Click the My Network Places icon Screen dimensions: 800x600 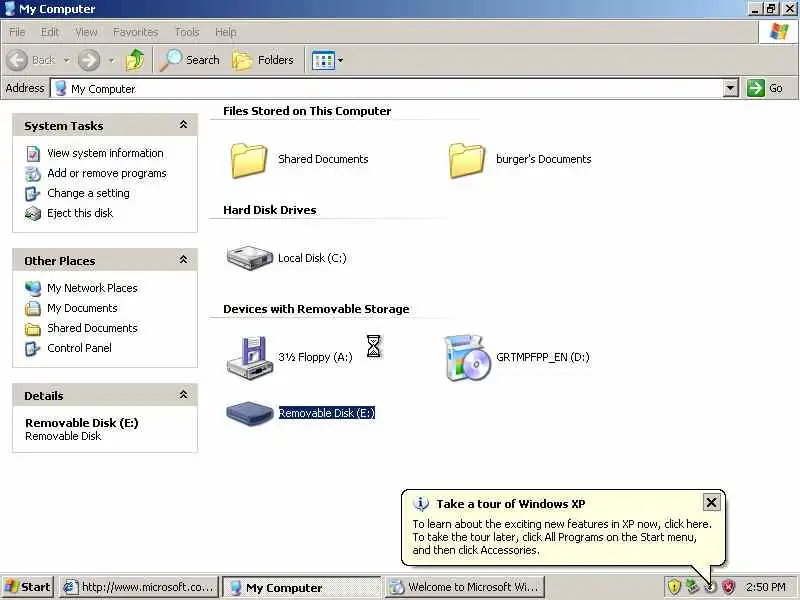click(x=33, y=288)
